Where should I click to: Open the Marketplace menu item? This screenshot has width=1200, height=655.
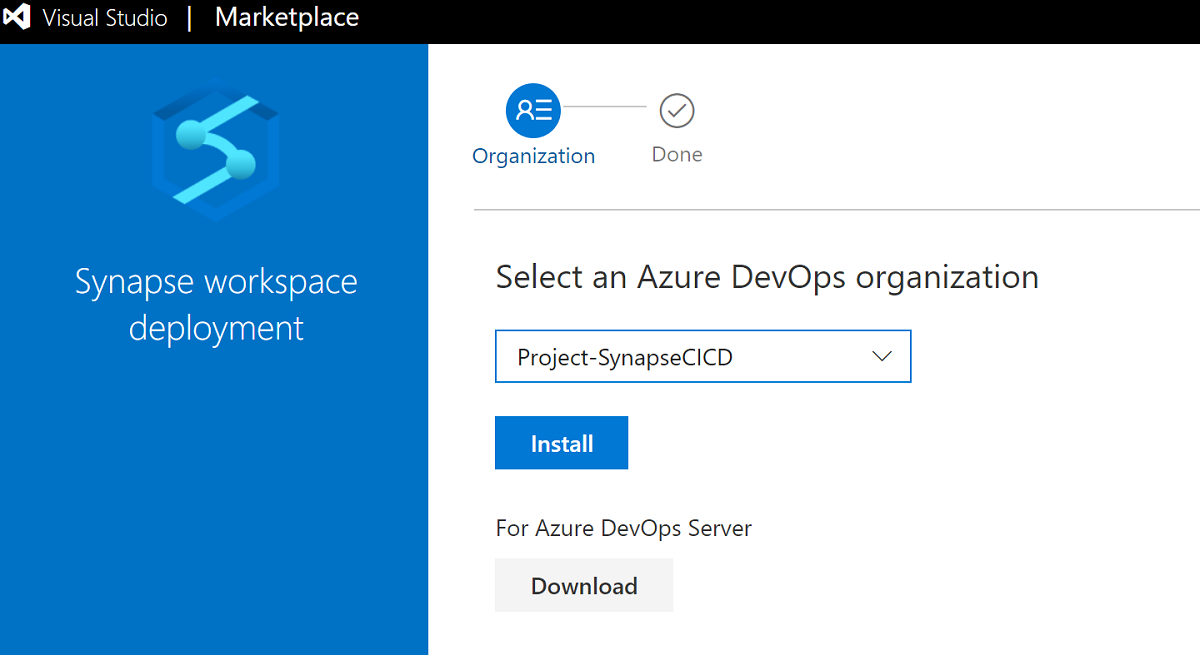tap(286, 17)
